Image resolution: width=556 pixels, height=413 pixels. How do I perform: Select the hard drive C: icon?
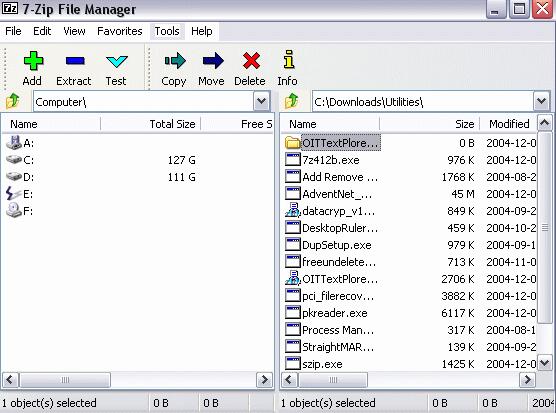point(14,160)
